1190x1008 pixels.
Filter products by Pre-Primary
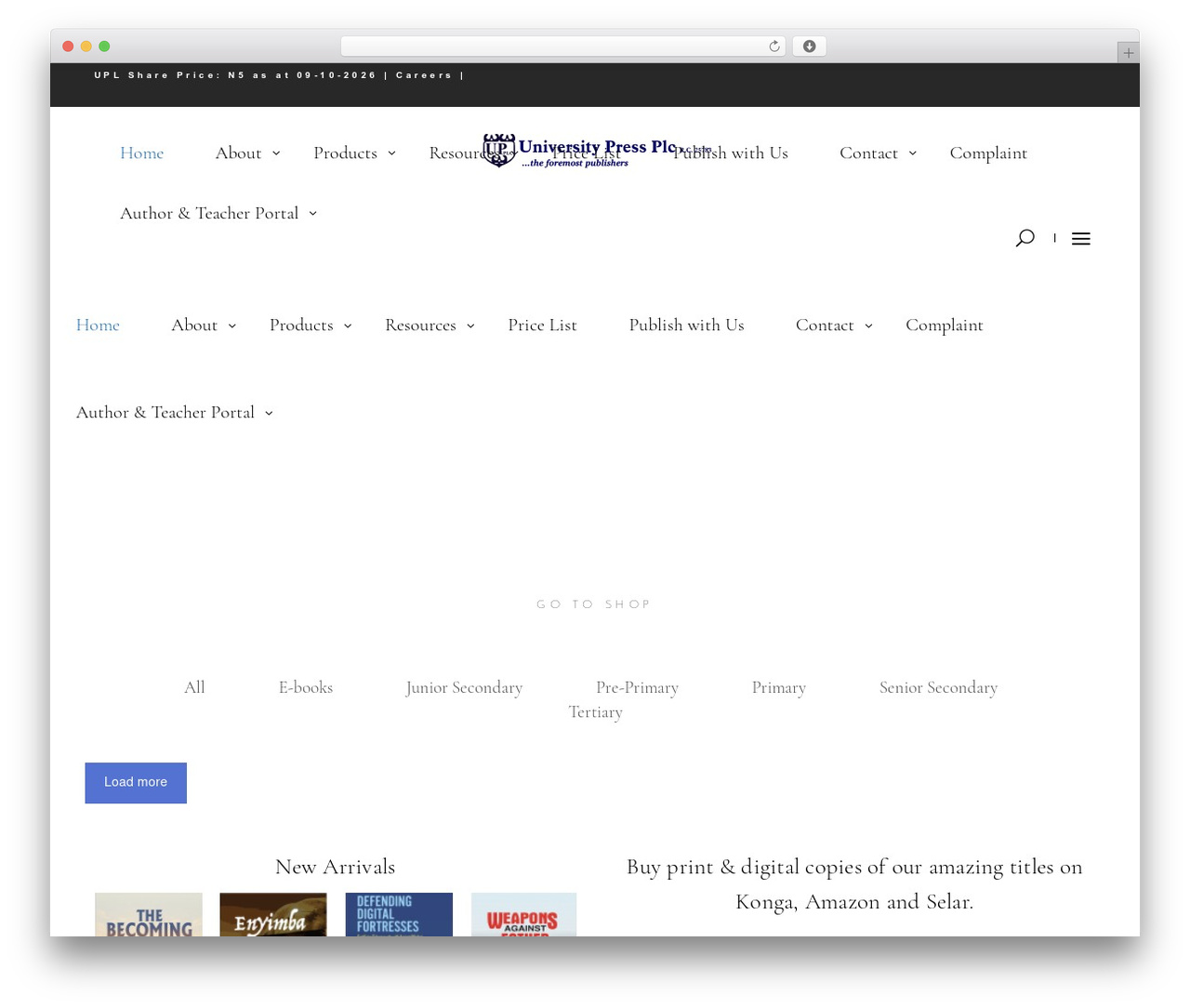637,688
